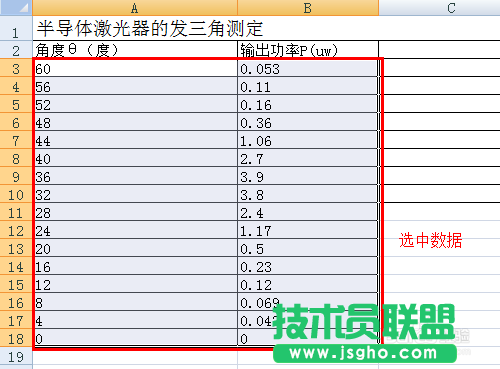Click empty cell A19
Viewport: 500px width, 369px height.
click(135, 356)
